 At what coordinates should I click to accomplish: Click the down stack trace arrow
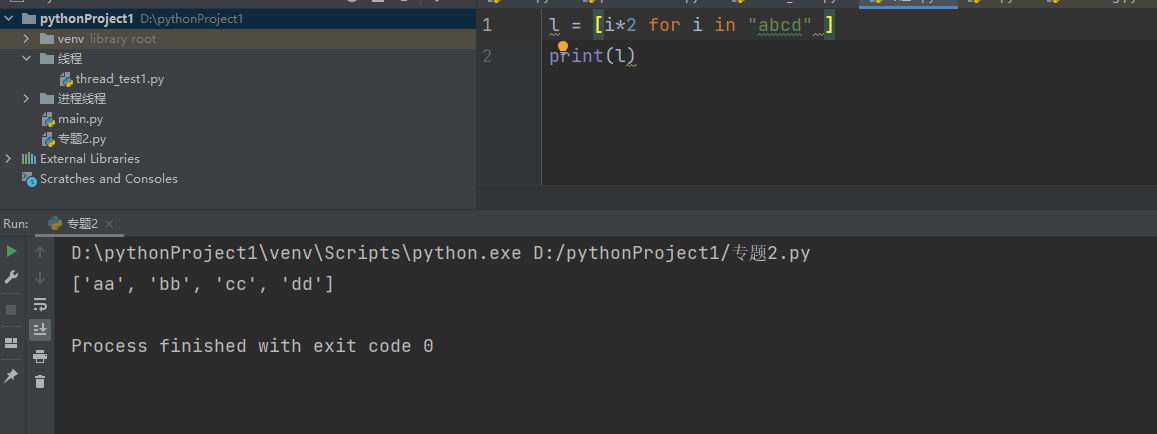pyautogui.click(x=40, y=278)
